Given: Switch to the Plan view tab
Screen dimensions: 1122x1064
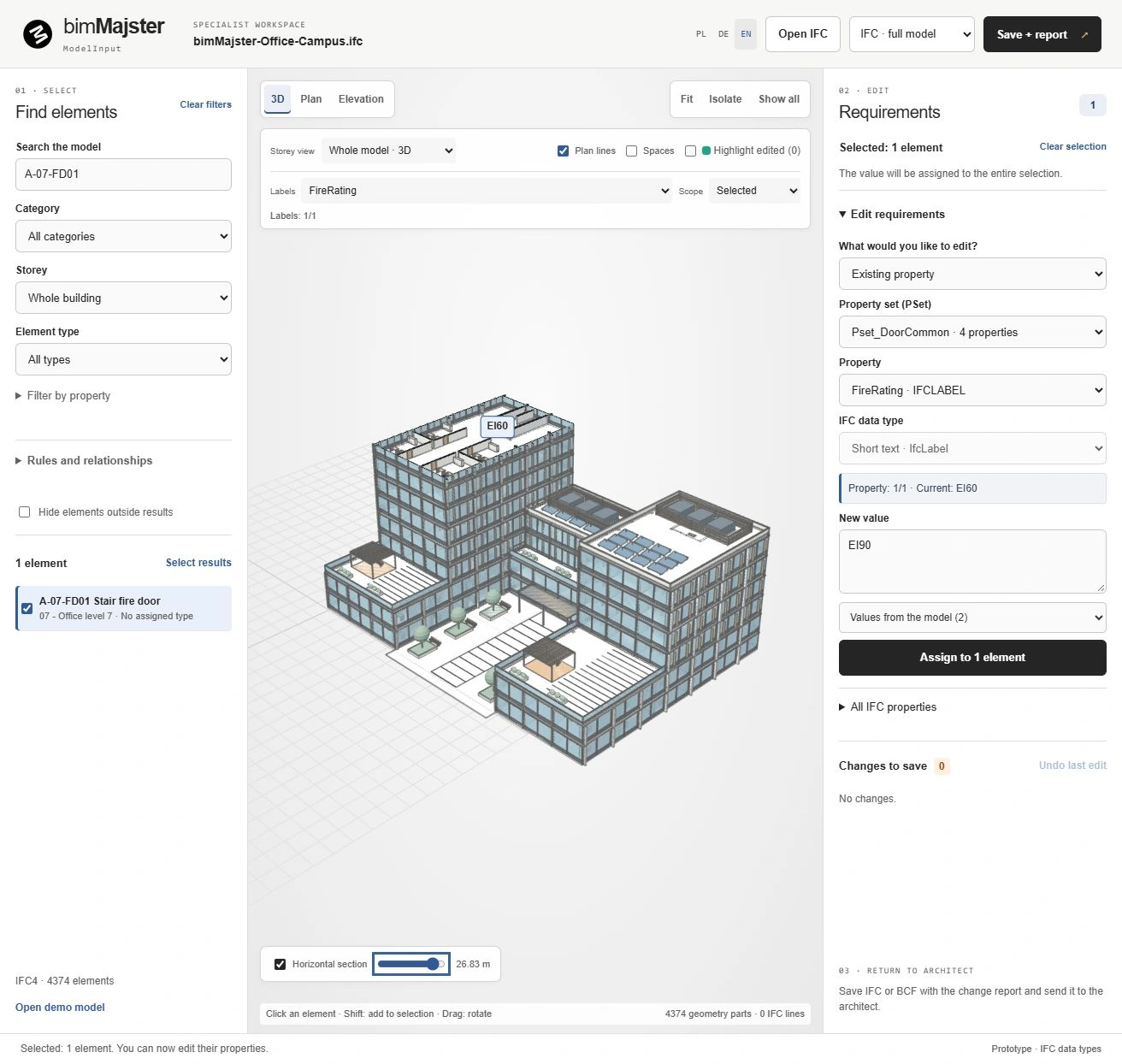Looking at the screenshot, I should coord(311,99).
